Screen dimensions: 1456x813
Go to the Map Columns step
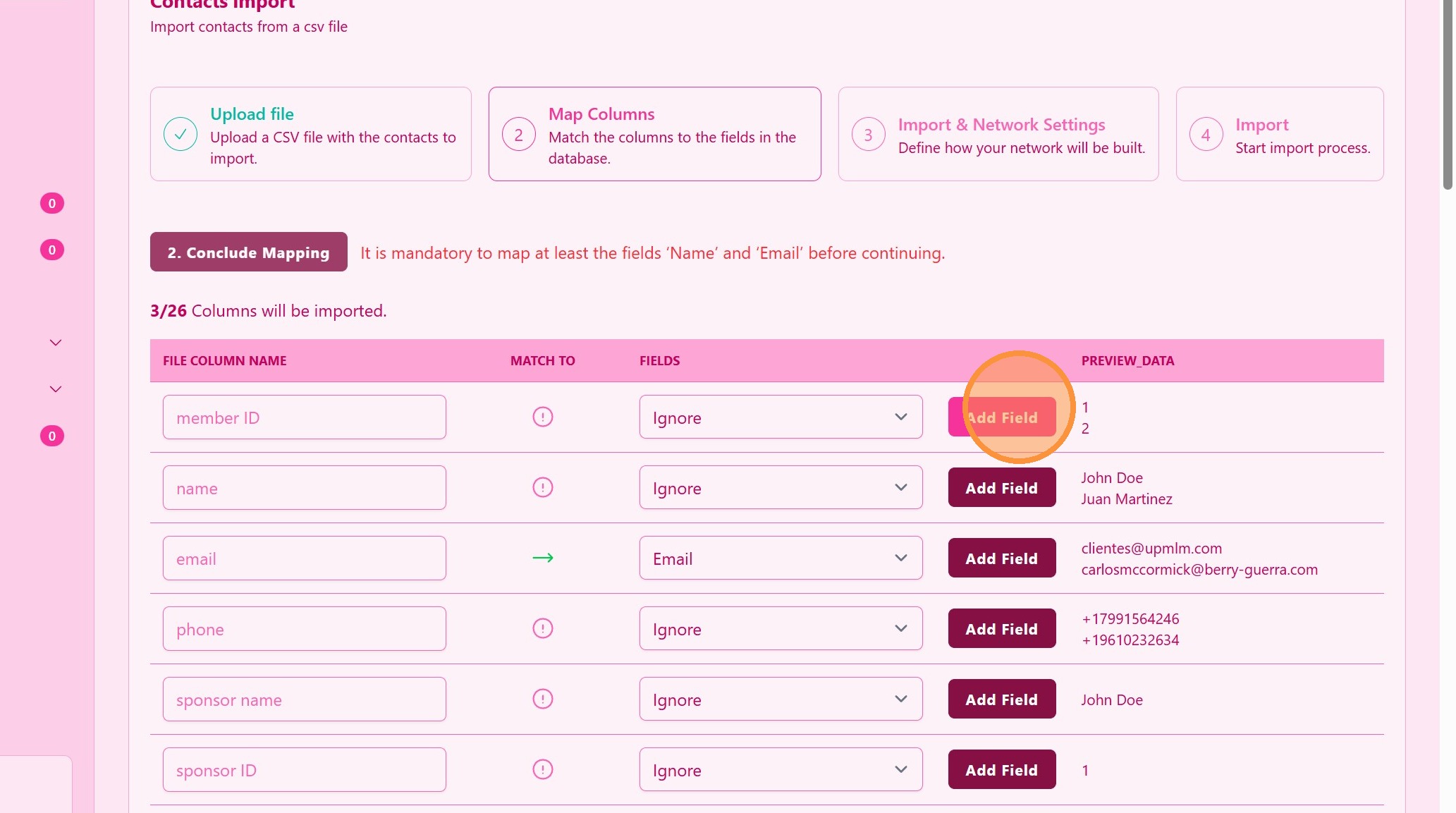click(654, 134)
